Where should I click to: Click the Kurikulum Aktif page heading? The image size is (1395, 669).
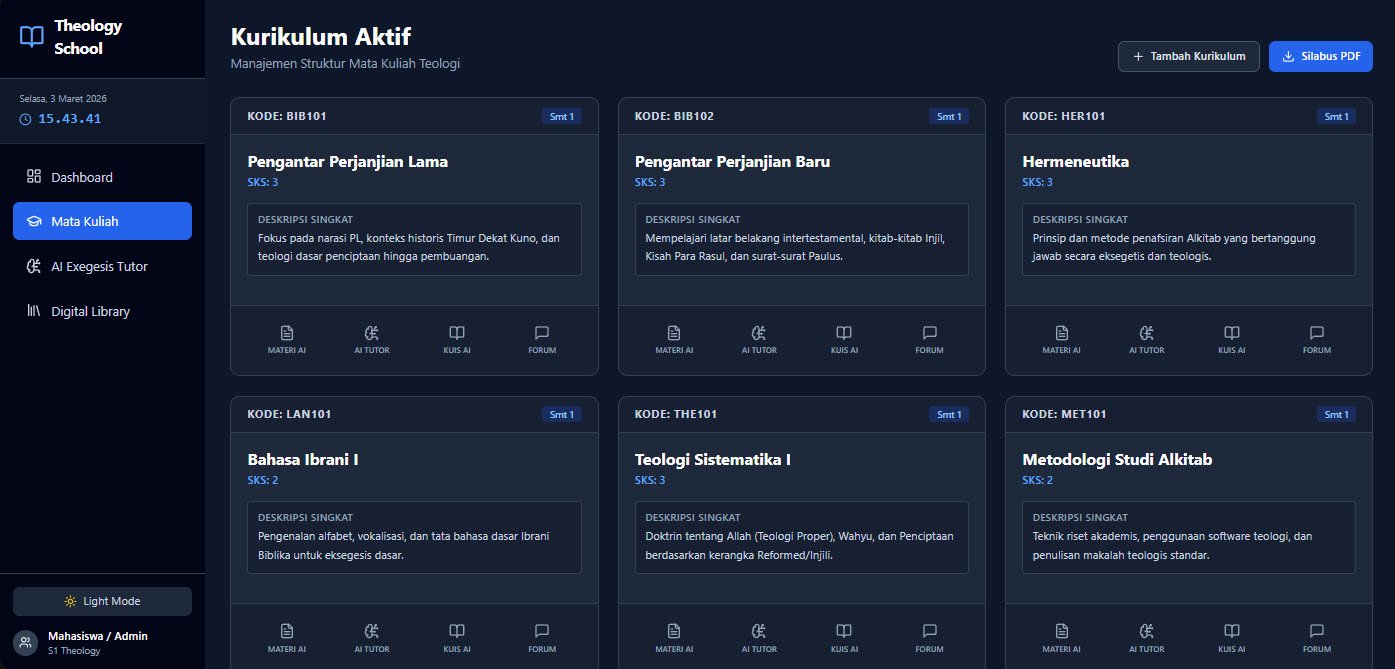[x=321, y=36]
